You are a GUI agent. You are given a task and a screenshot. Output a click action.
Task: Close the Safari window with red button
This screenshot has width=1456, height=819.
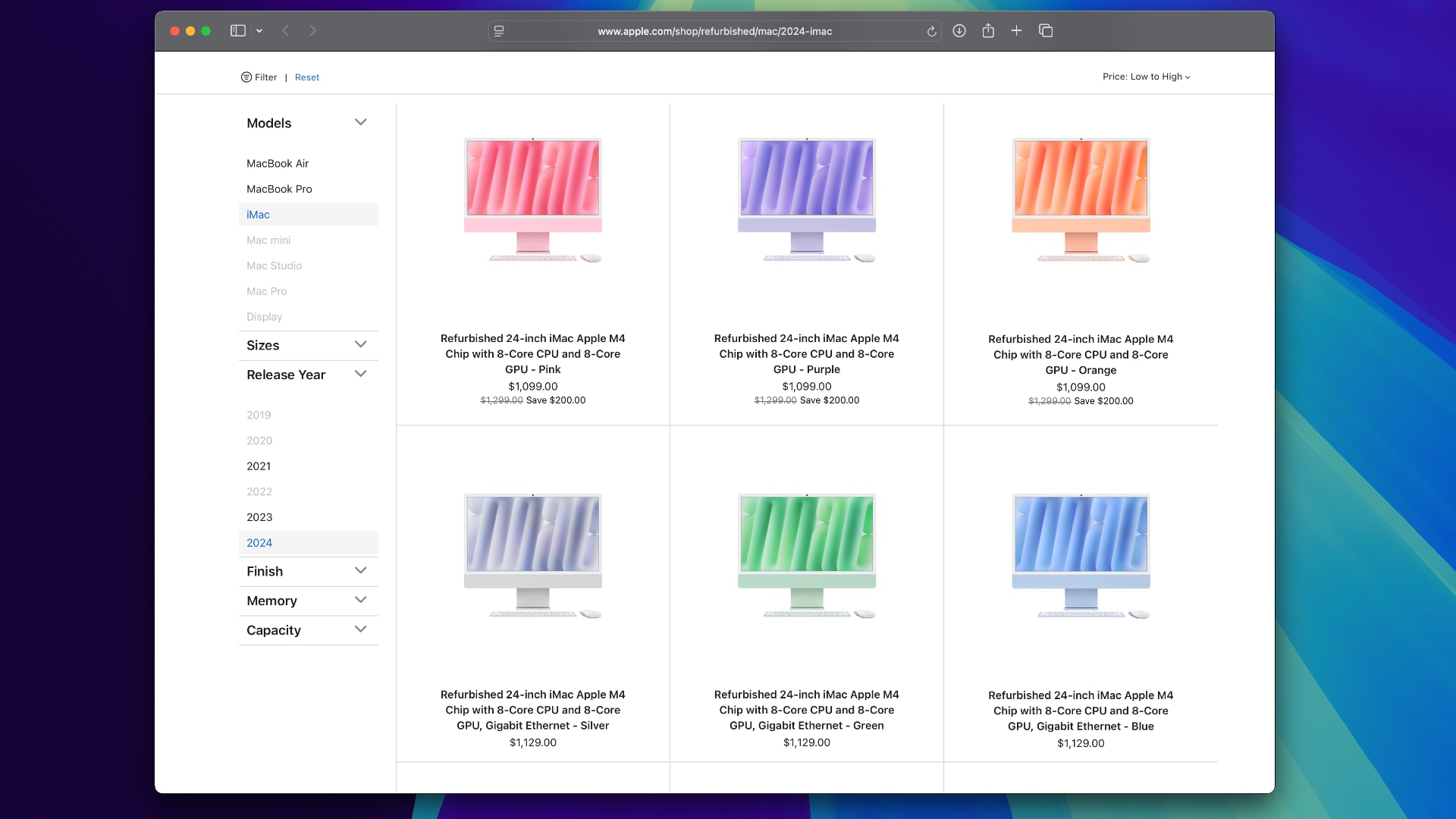[175, 31]
